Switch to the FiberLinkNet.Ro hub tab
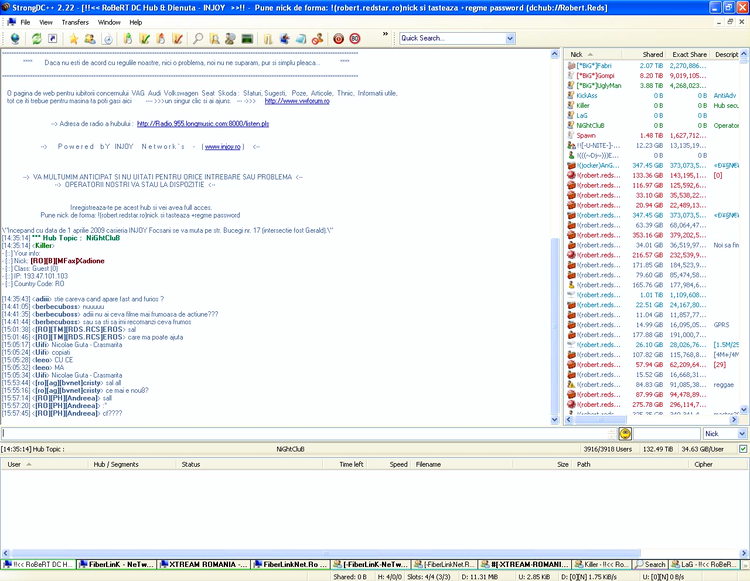750x581 pixels. [x=290, y=565]
